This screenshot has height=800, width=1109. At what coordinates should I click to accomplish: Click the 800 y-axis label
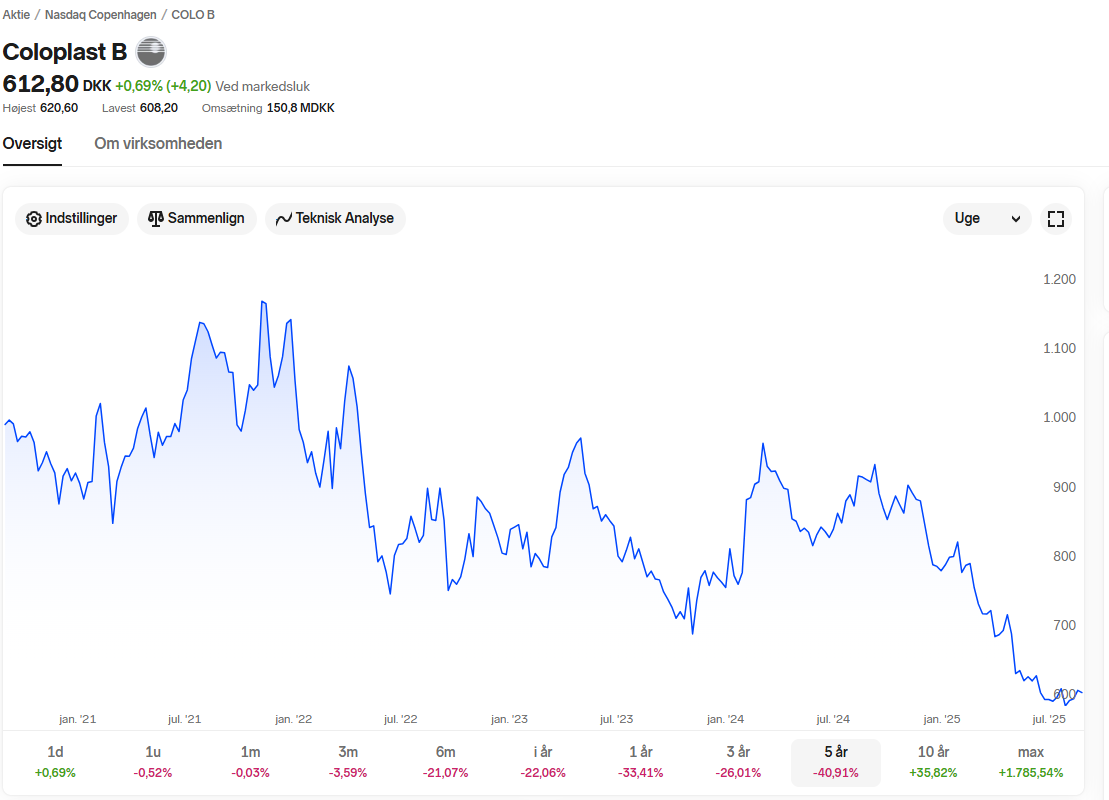pos(1064,557)
